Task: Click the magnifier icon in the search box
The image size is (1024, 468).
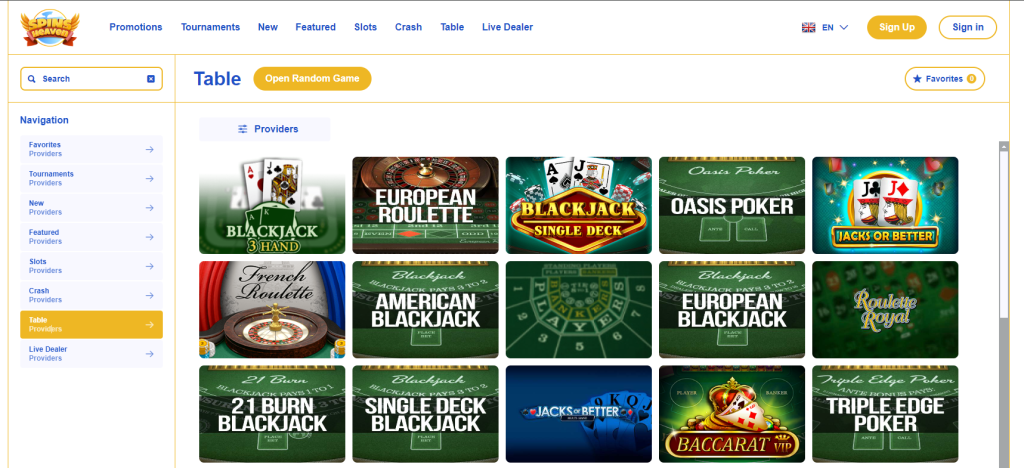Action: pos(31,78)
